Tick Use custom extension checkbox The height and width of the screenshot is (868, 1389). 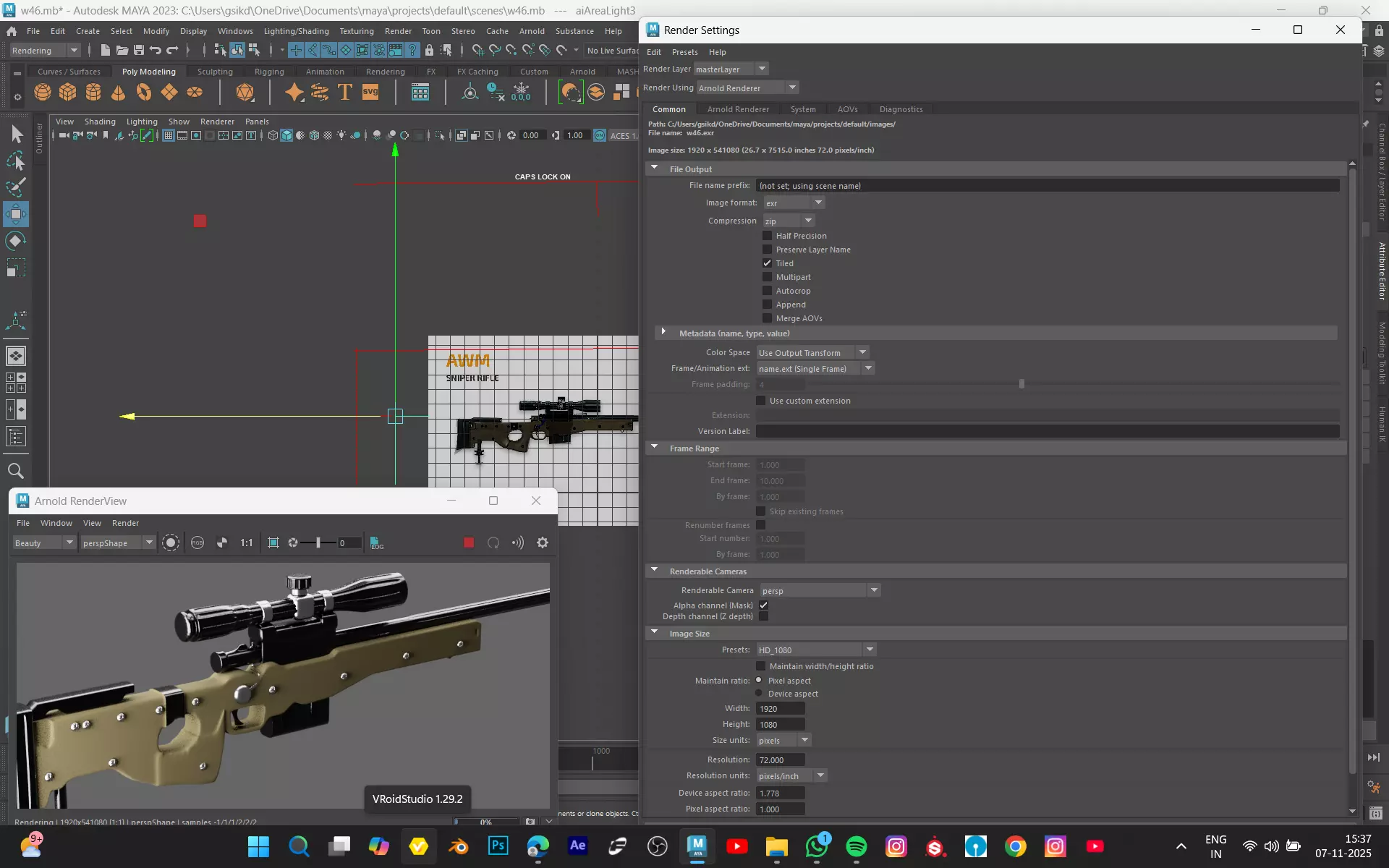click(x=760, y=401)
